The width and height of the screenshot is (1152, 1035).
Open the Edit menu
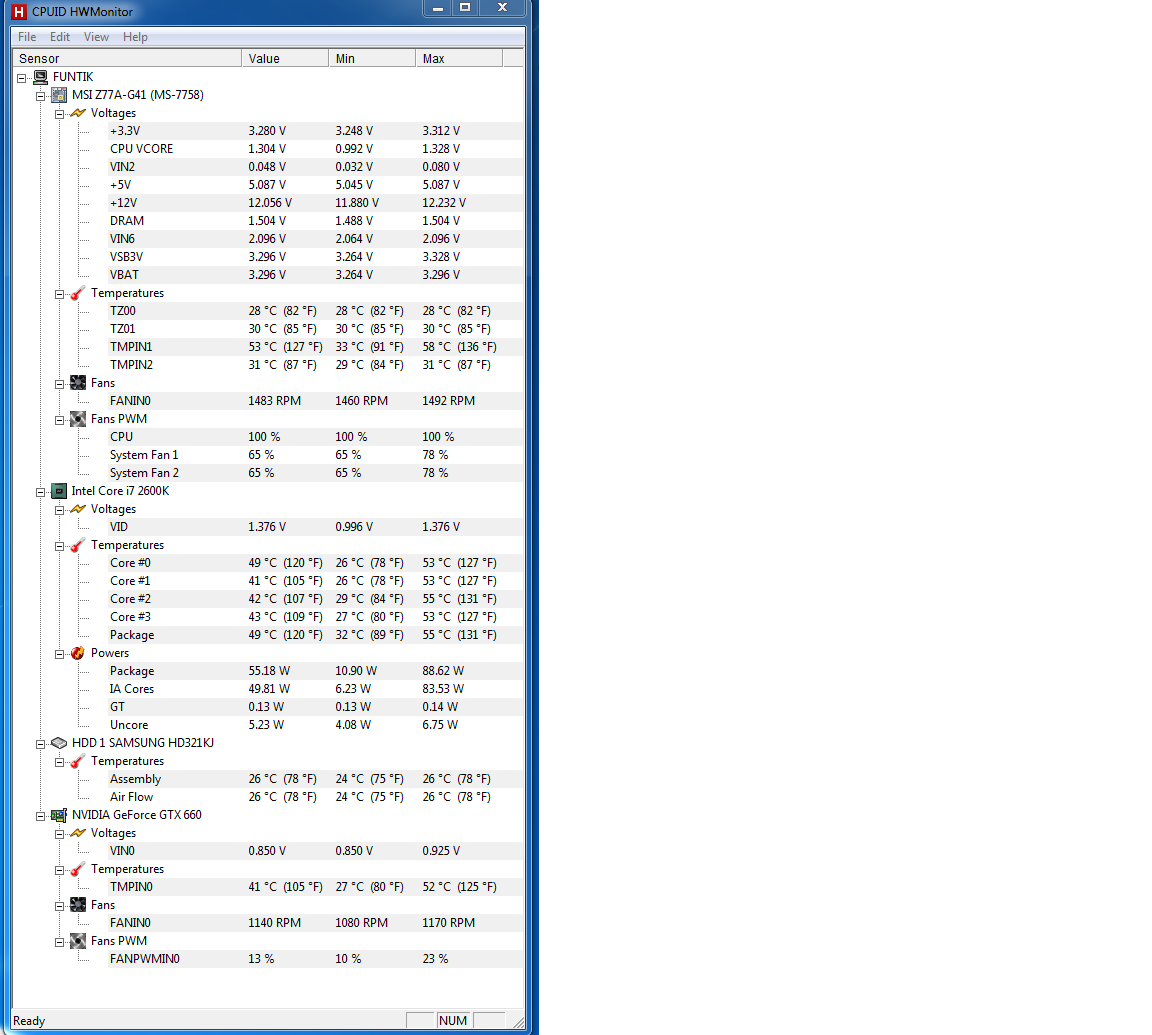(x=60, y=37)
